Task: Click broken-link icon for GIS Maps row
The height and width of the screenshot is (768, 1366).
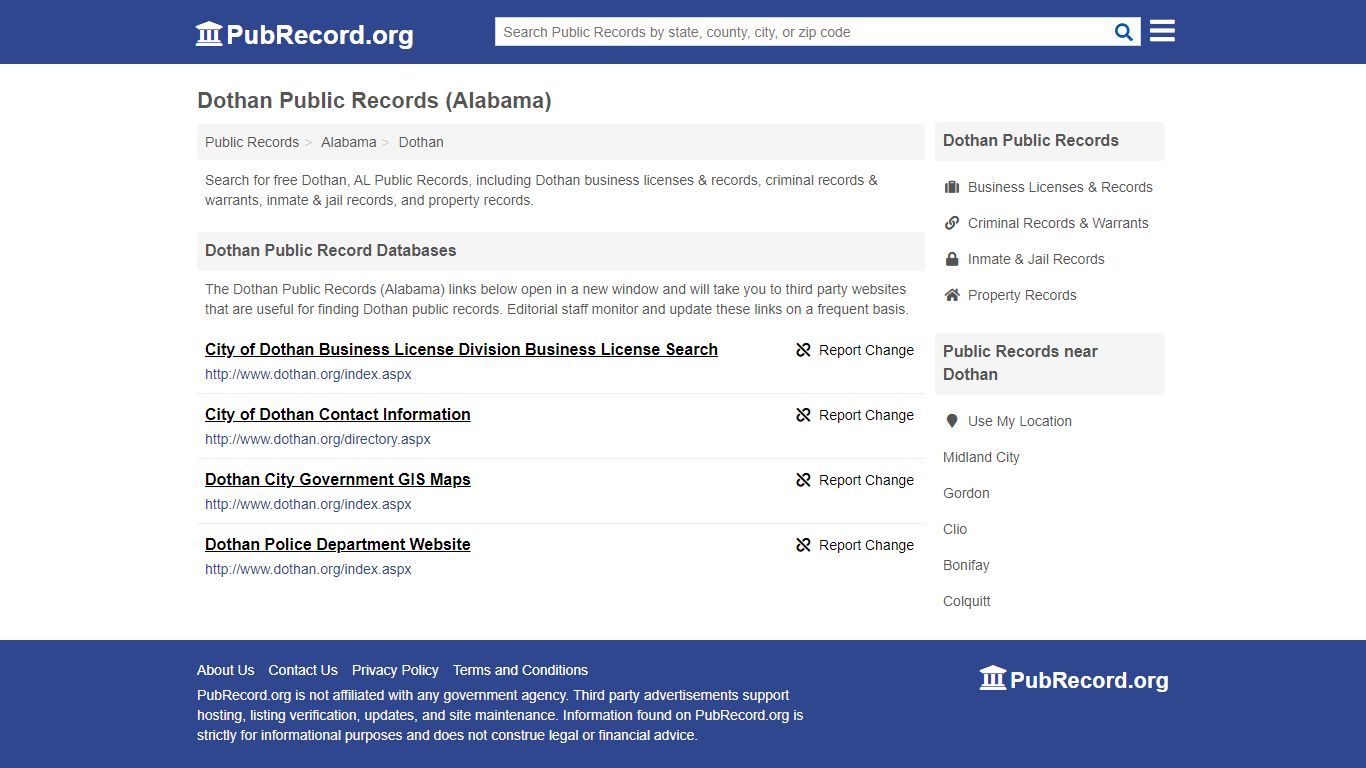Action: [x=803, y=480]
